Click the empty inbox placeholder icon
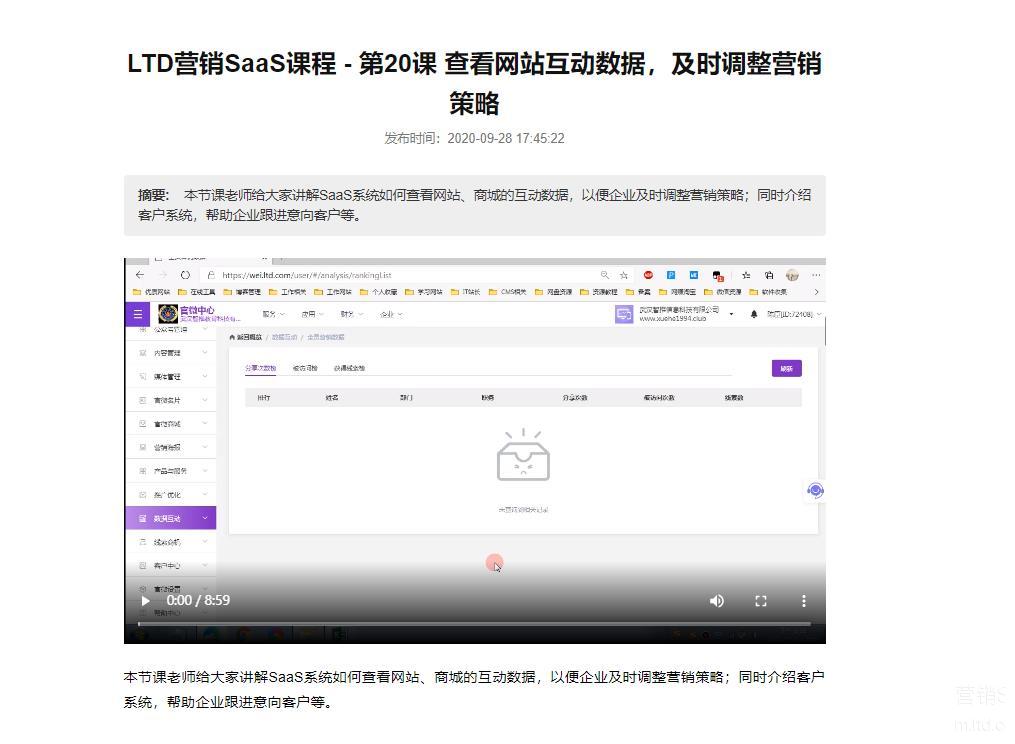Viewport: 1015px width, 744px height. point(523,456)
